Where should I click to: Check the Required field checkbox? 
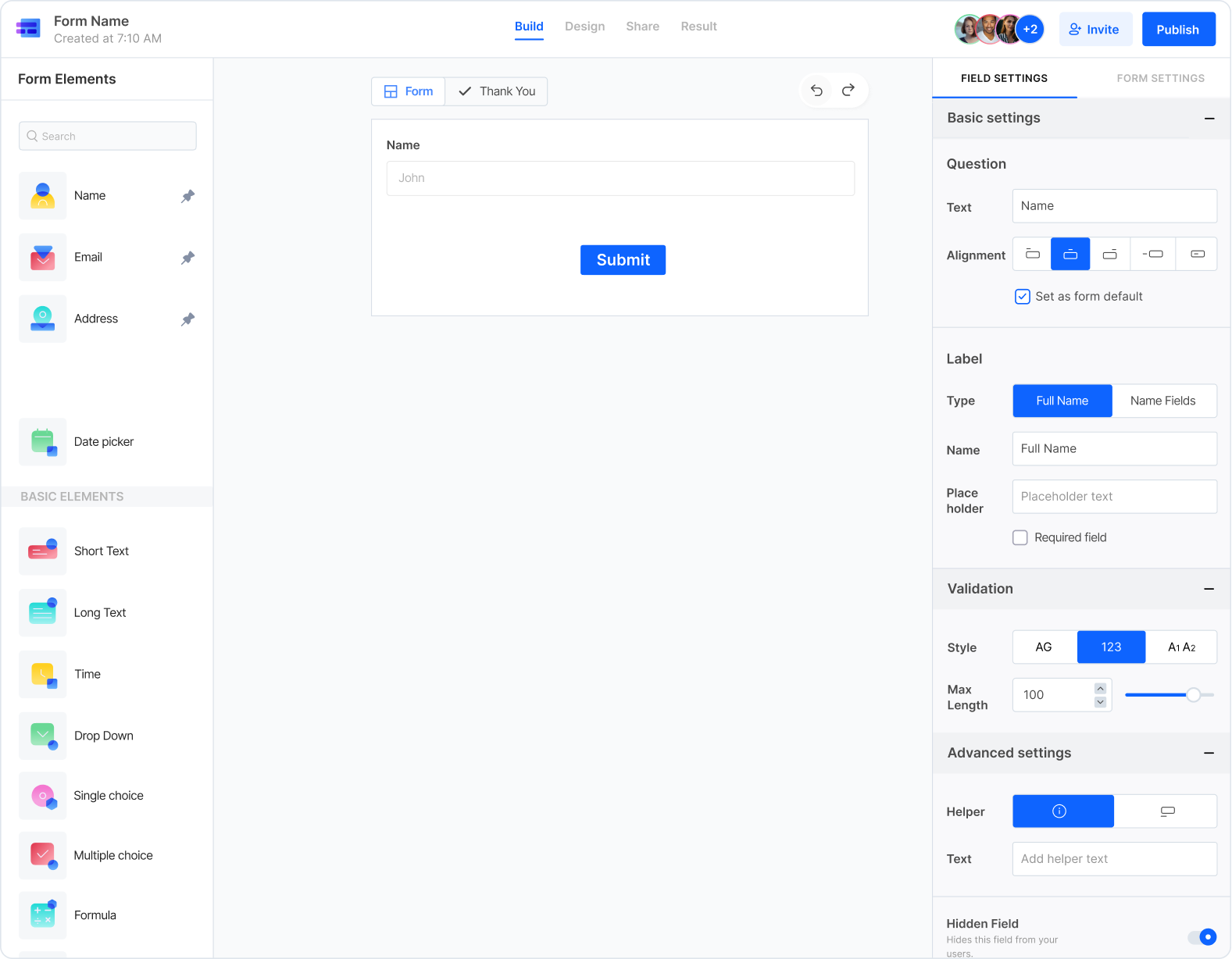1020,537
